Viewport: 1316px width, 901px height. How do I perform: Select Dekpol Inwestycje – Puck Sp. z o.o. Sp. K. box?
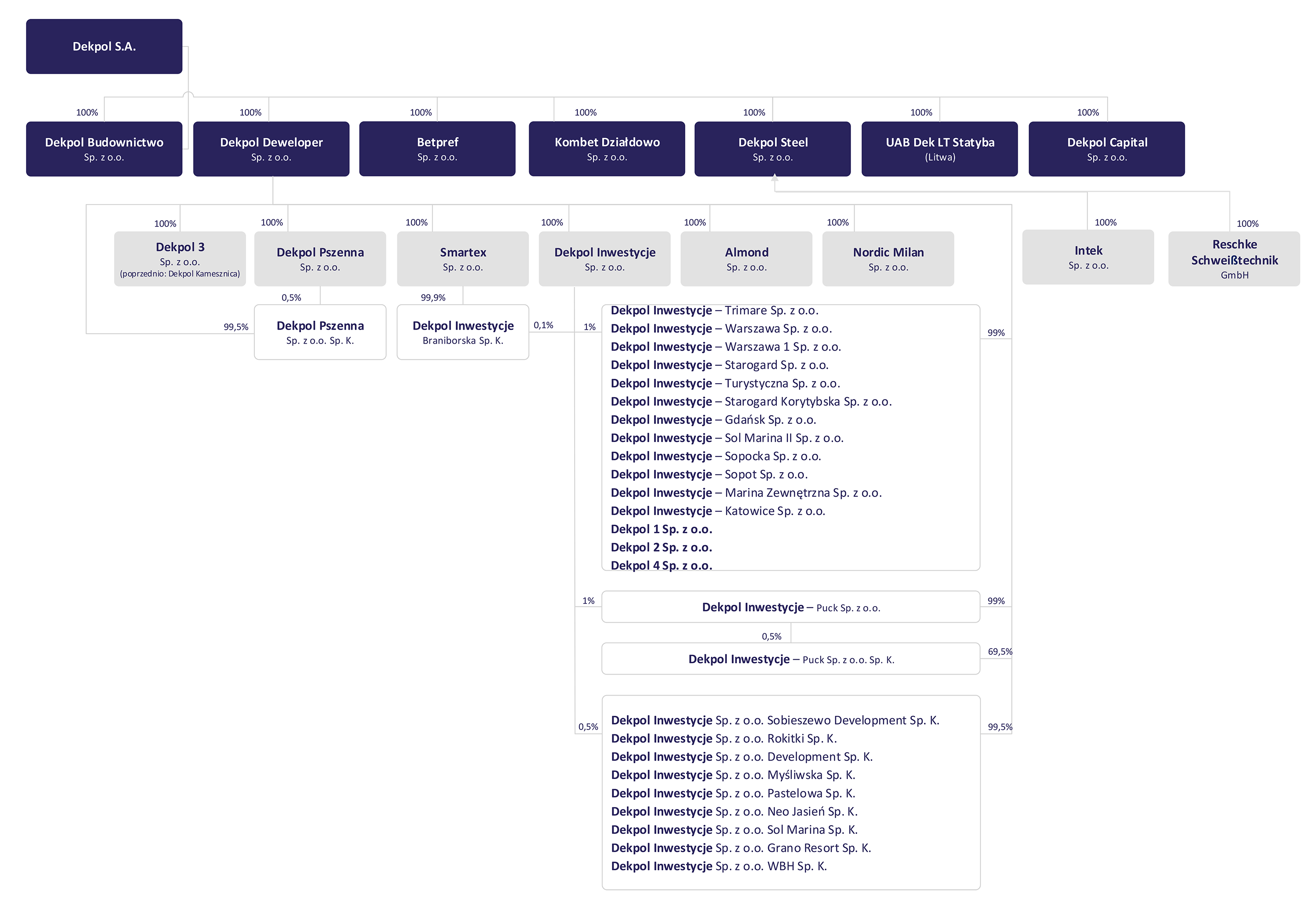[790, 659]
